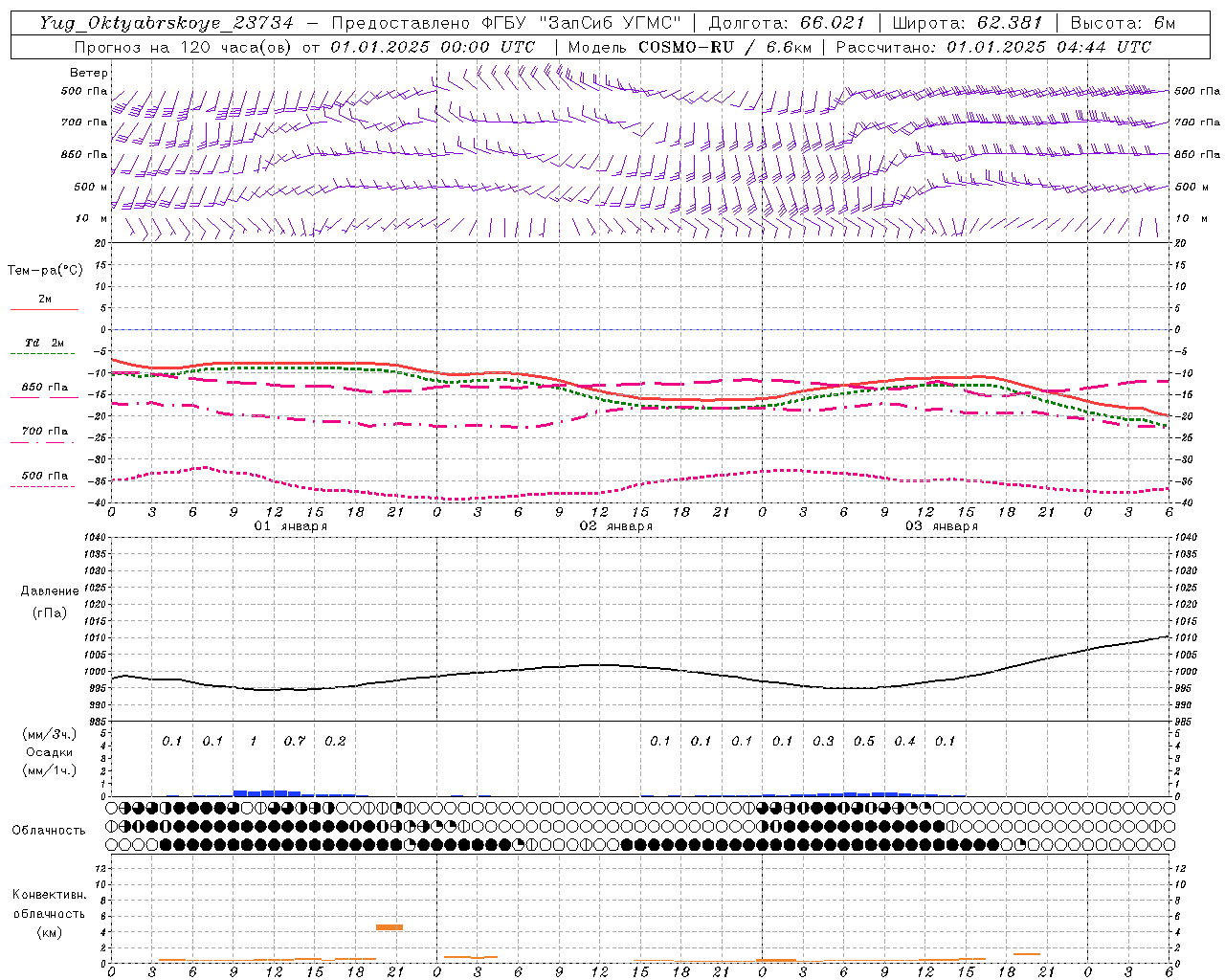Select the Долгота: 66.021 header field
The image size is (1225, 980).
(x=787, y=24)
